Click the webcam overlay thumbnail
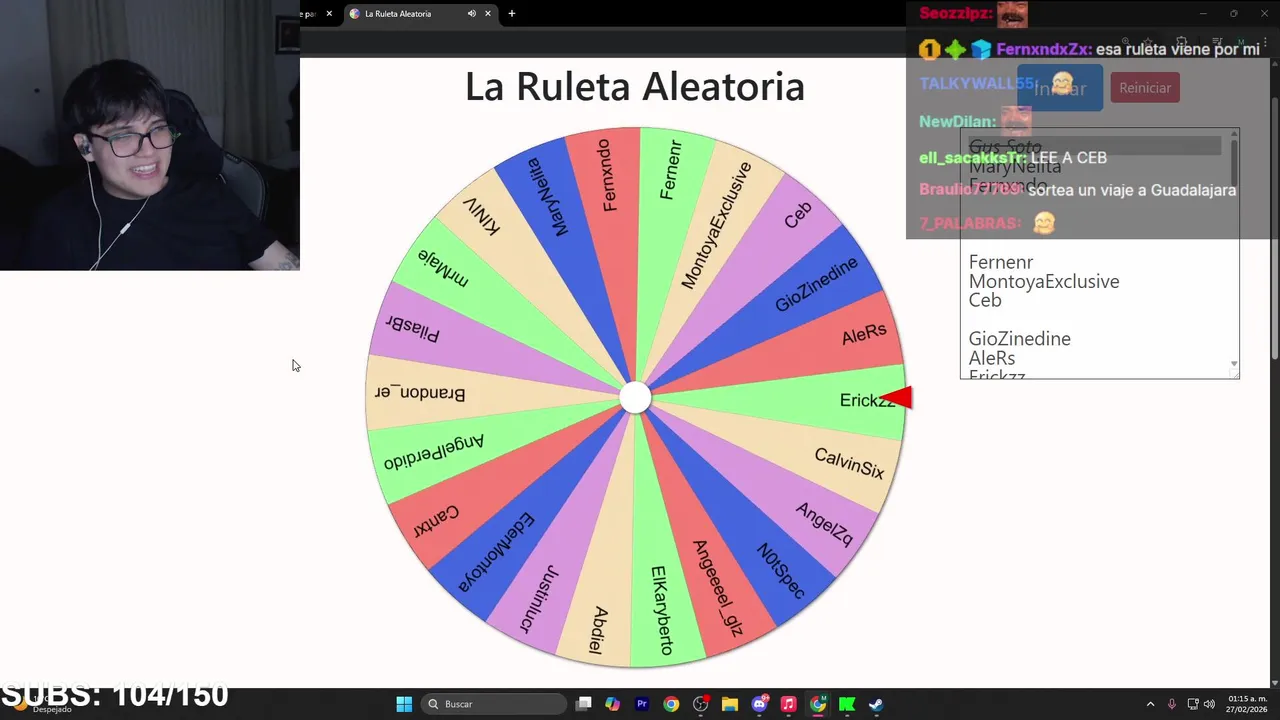The image size is (1280, 720). [150, 135]
